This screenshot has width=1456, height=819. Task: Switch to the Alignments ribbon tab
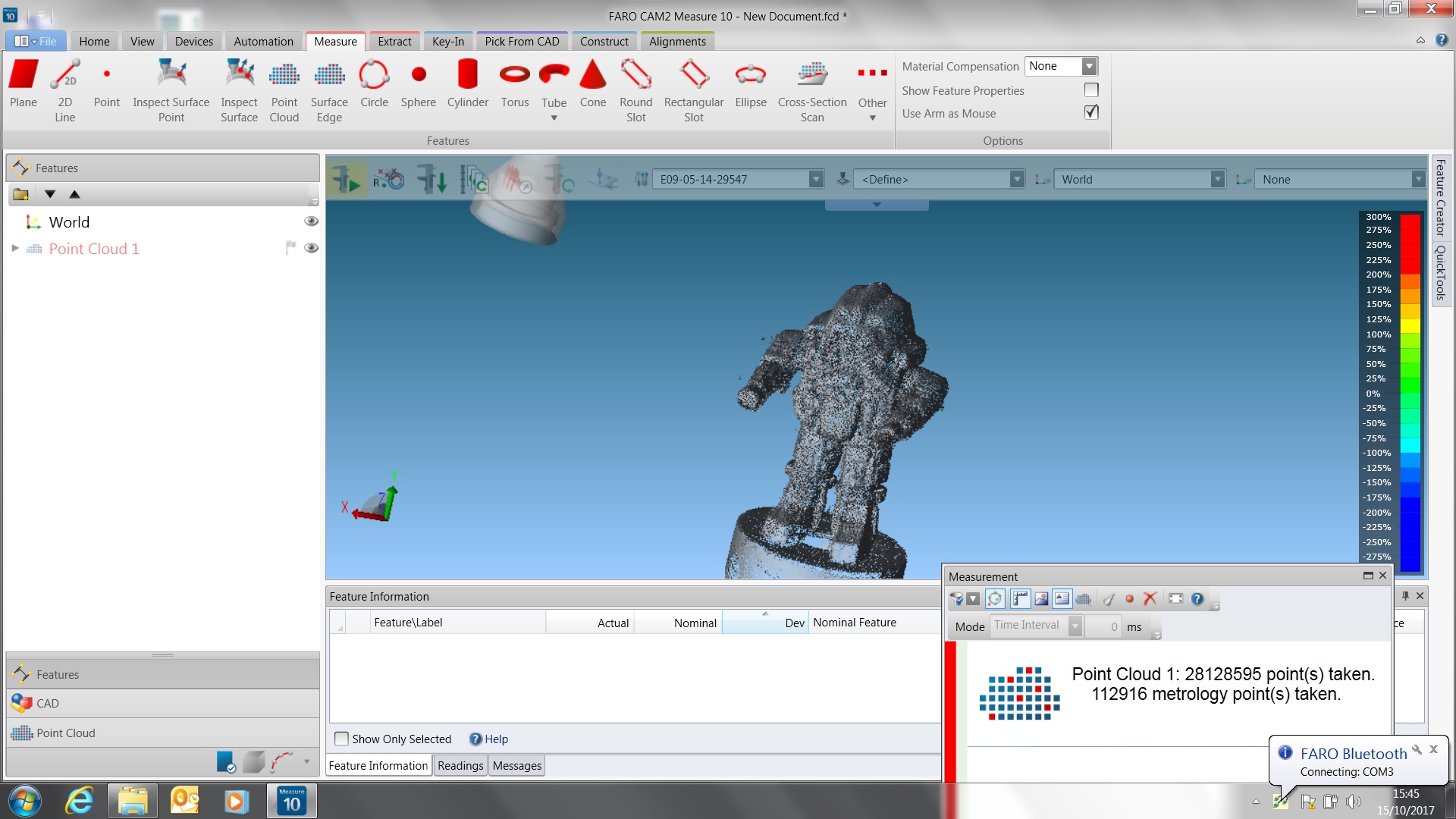tap(677, 42)
